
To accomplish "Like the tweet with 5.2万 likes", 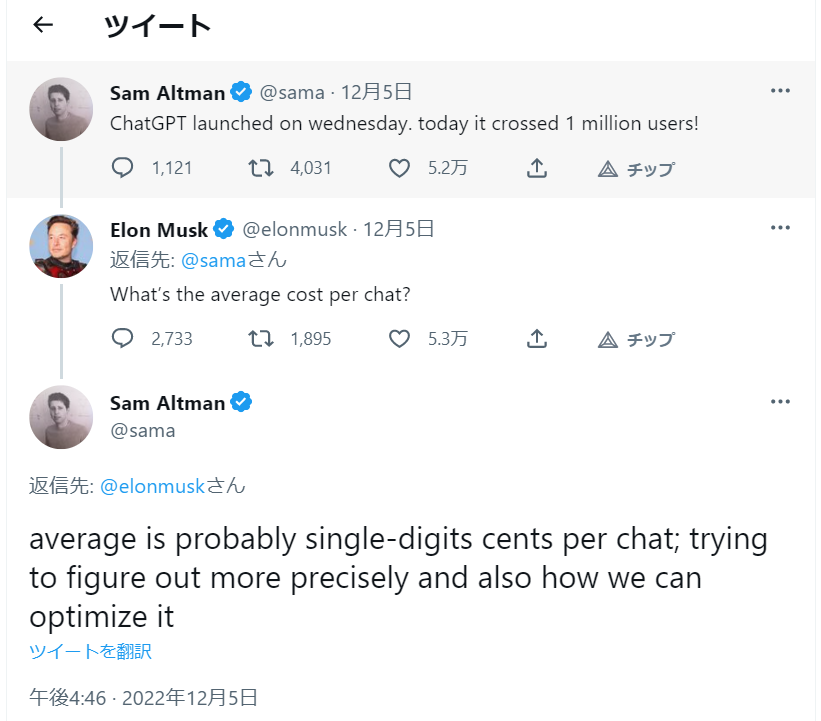I will click(x=399, y=168).
